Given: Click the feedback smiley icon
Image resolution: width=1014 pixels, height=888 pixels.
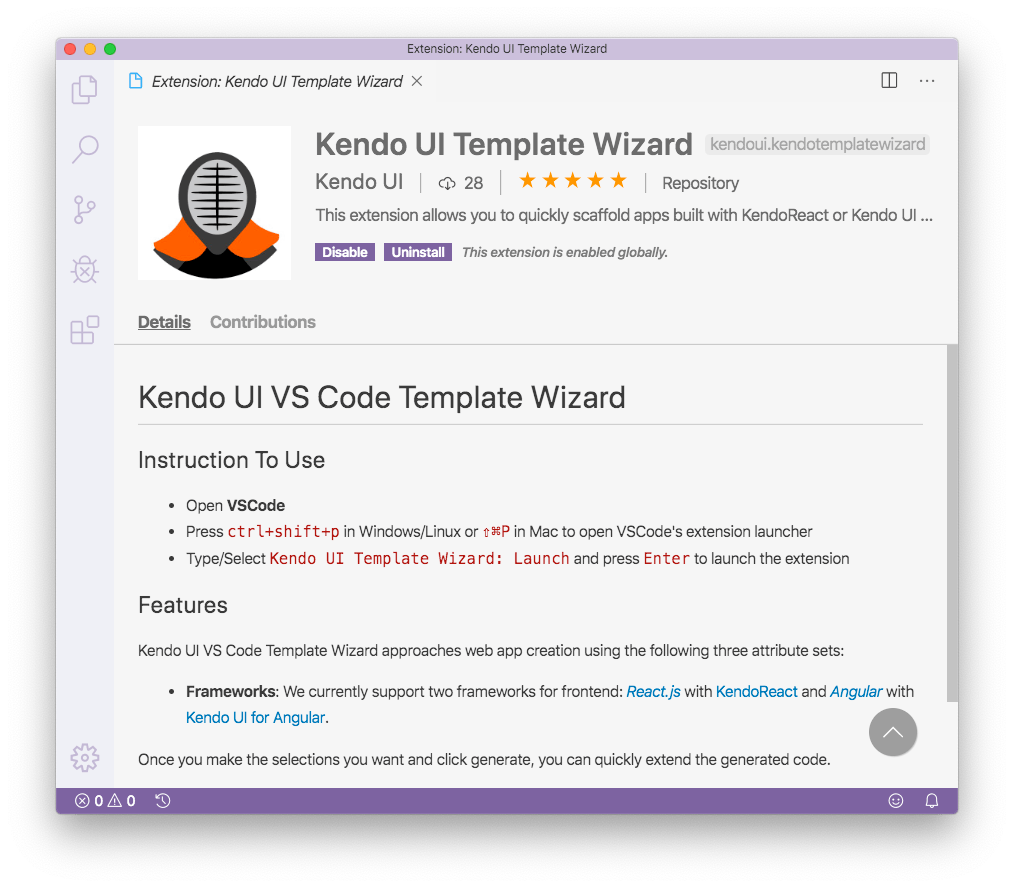Looking at the screenshot, I should click(896, 801).
